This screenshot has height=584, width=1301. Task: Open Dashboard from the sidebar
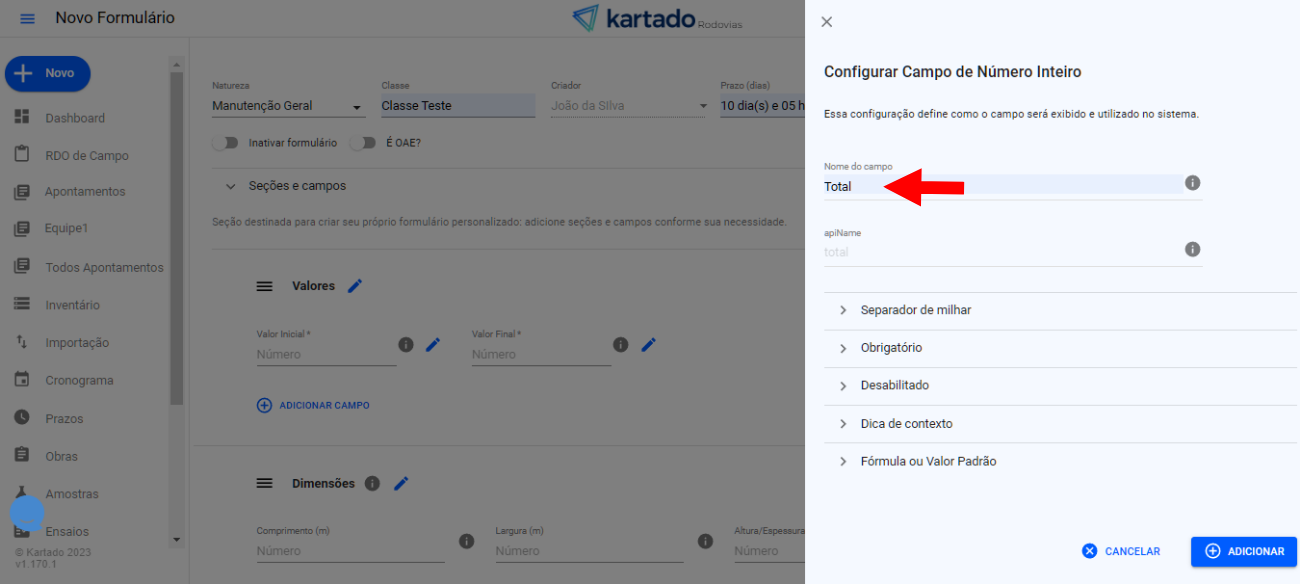tap(74, 118)
